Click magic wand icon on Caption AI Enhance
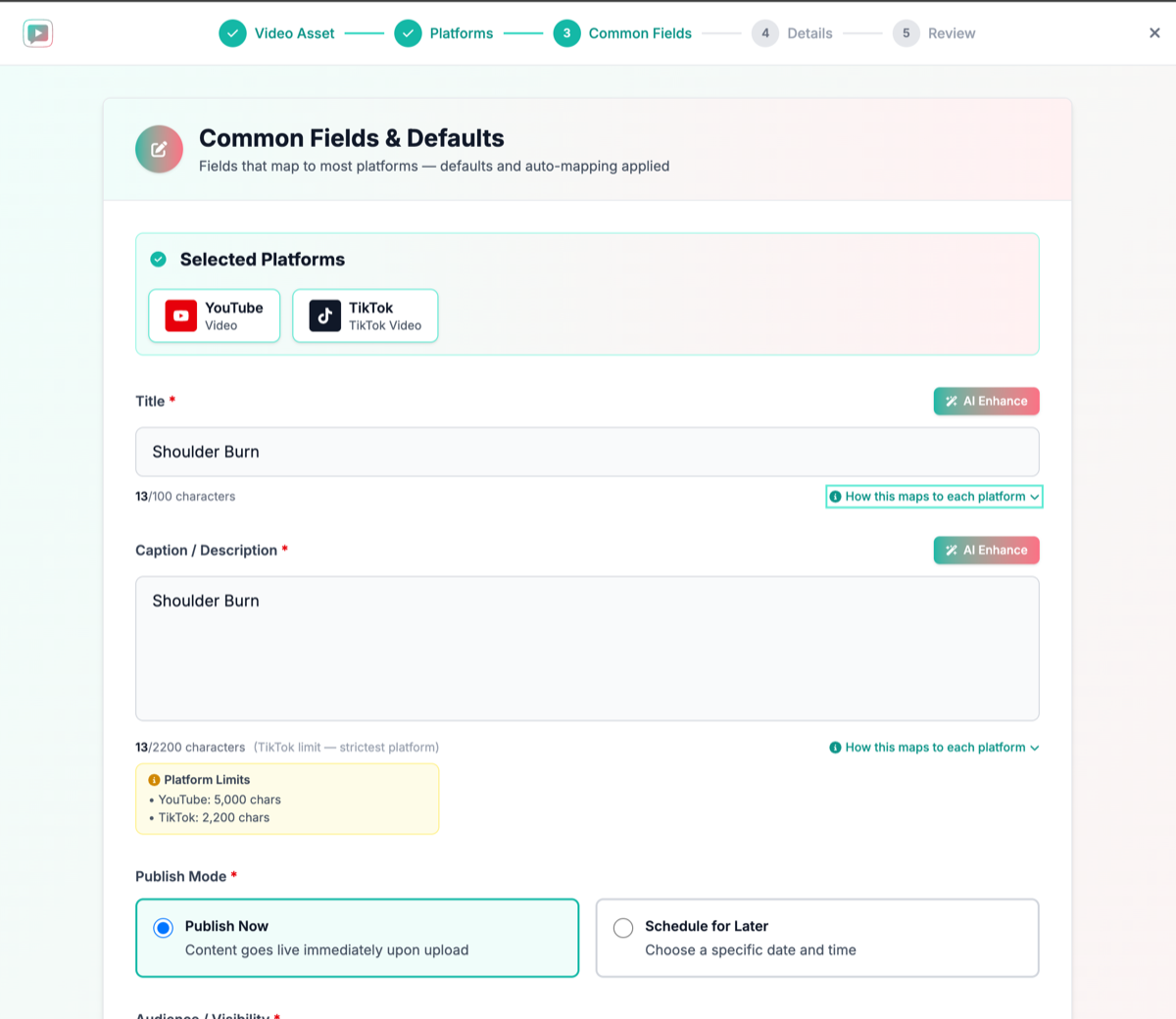The width and height of the screenshot is (1176, 1019). [x=952, y=550]
